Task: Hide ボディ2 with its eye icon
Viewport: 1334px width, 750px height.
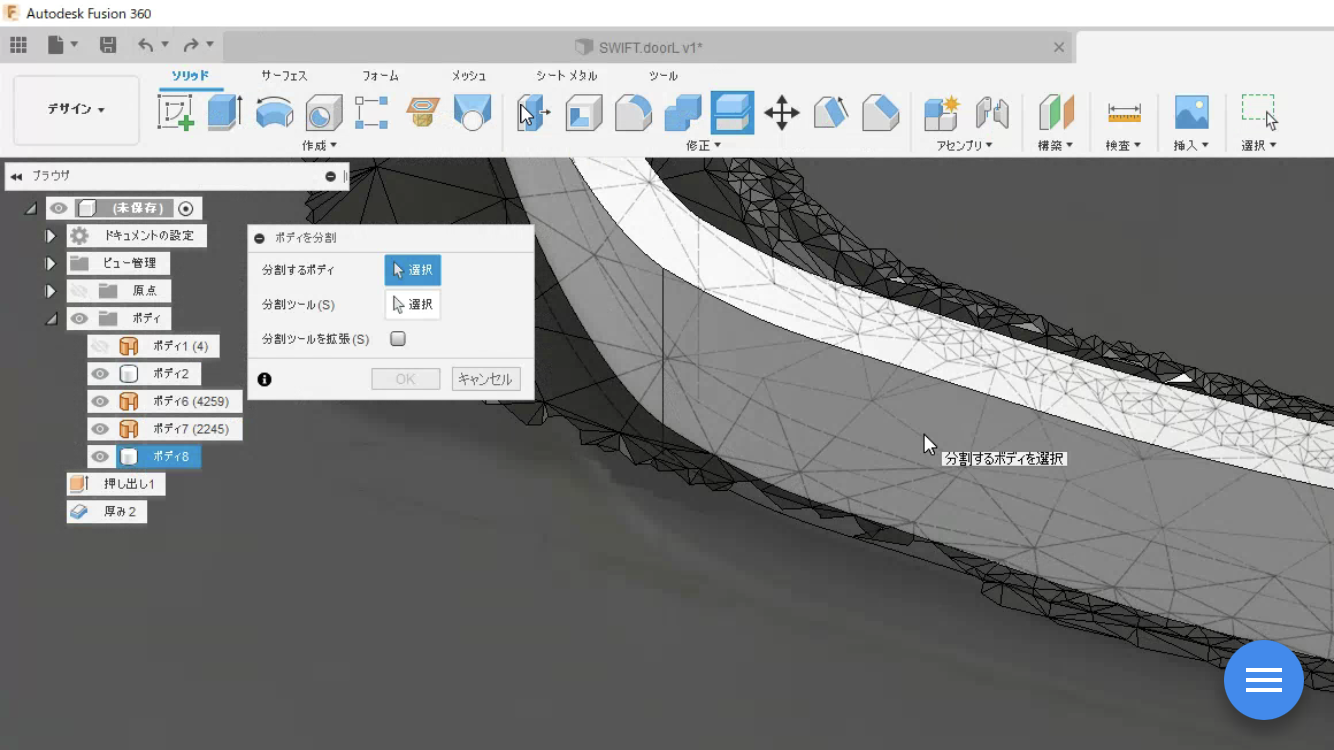Action: pos(100,374)
